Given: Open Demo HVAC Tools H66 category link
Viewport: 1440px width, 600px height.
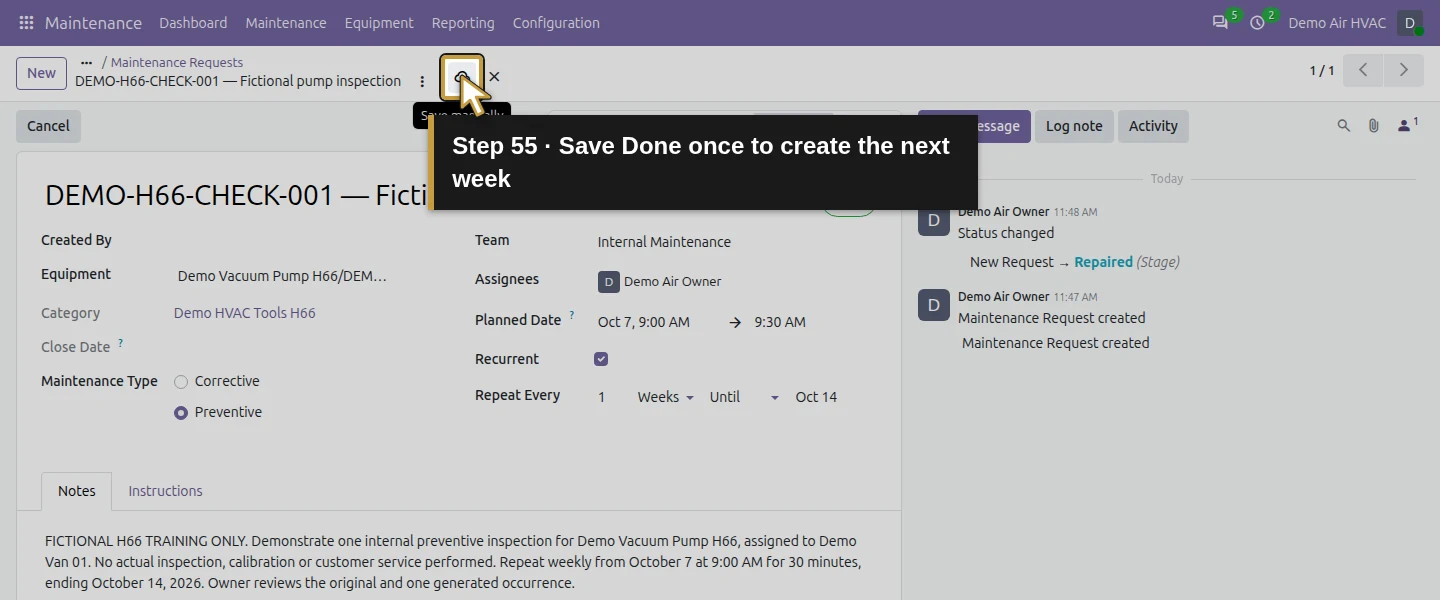Looking at the screenshot, I should point(245,313).
